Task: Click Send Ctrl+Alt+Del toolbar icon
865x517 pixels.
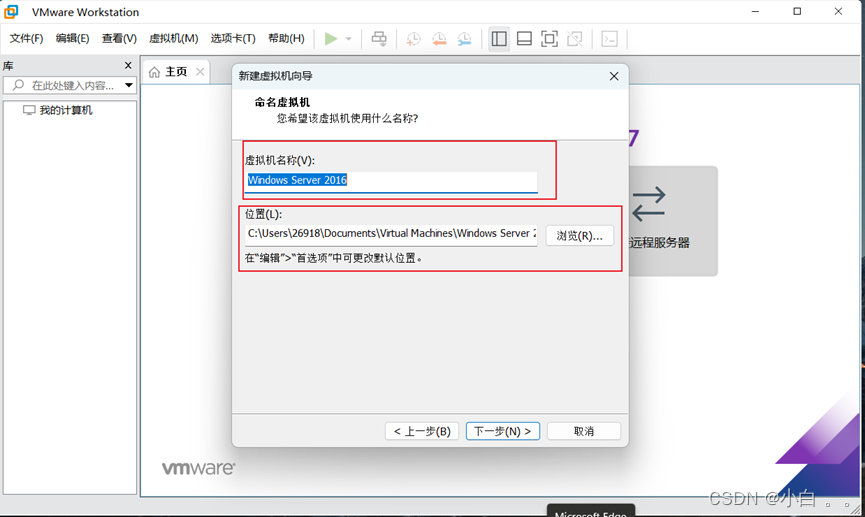Action: [379, 39]
